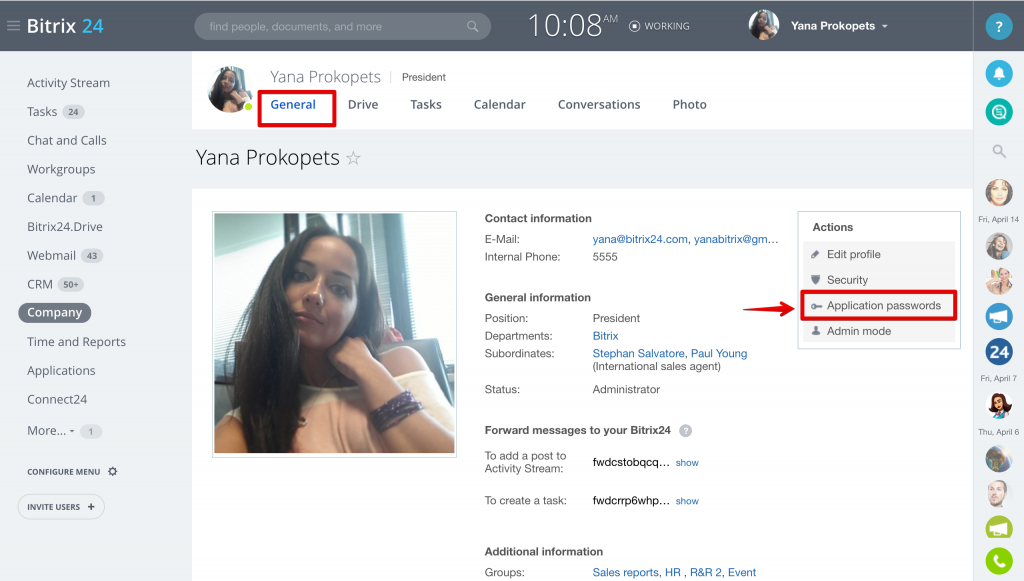Open the green chat messages icon
Viewport: 1024px width, 581px height.
(x=999, y=112)
